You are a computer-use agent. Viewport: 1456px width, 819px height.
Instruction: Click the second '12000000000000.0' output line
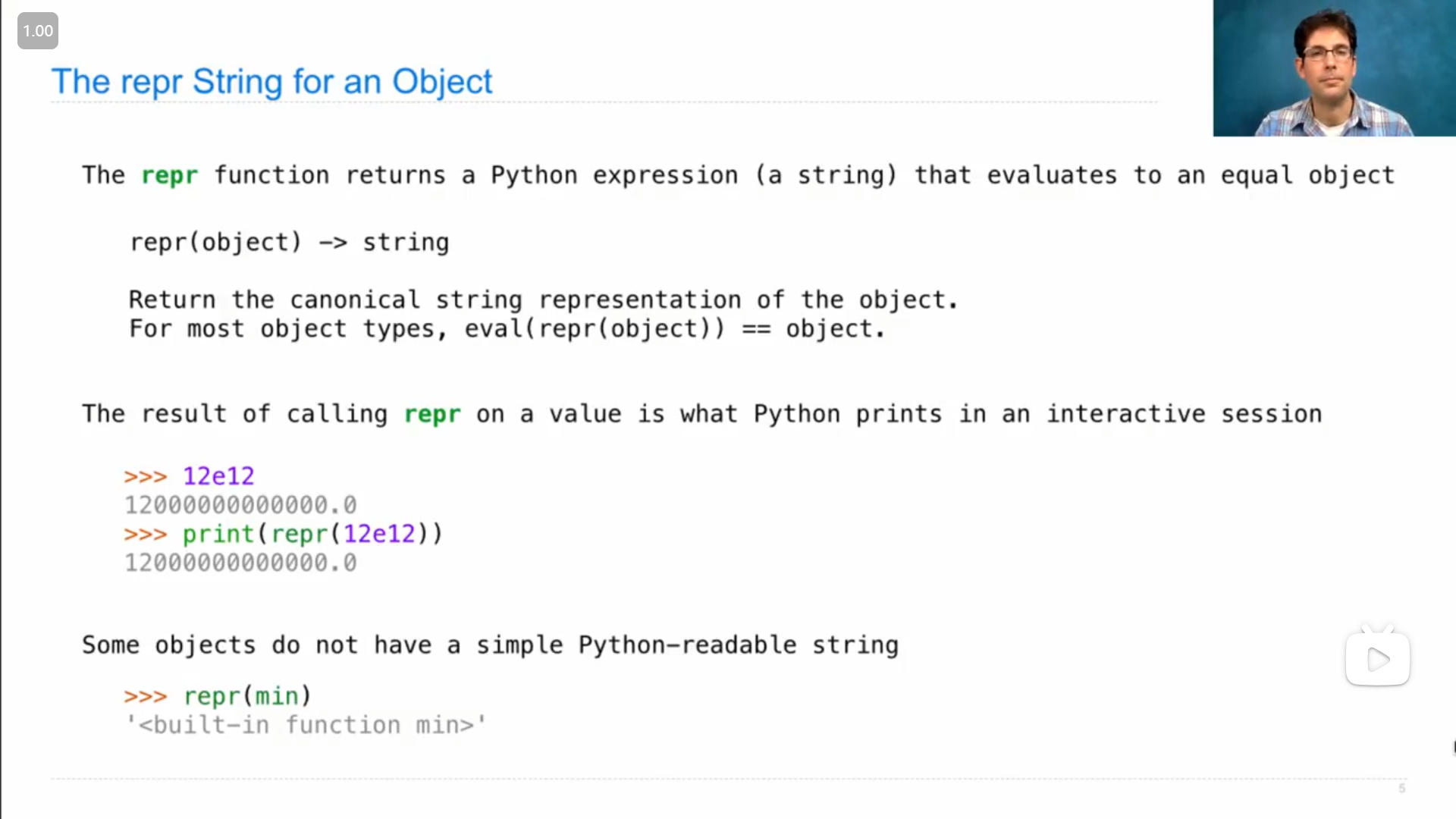coord(240,563)
